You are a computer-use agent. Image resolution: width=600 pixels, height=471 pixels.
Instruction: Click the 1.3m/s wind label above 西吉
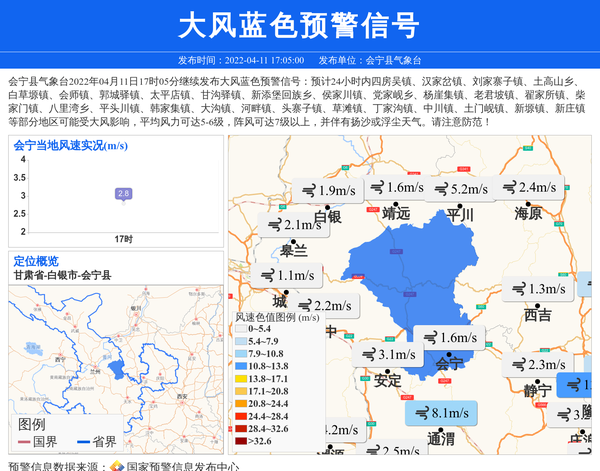pos(538,288)
